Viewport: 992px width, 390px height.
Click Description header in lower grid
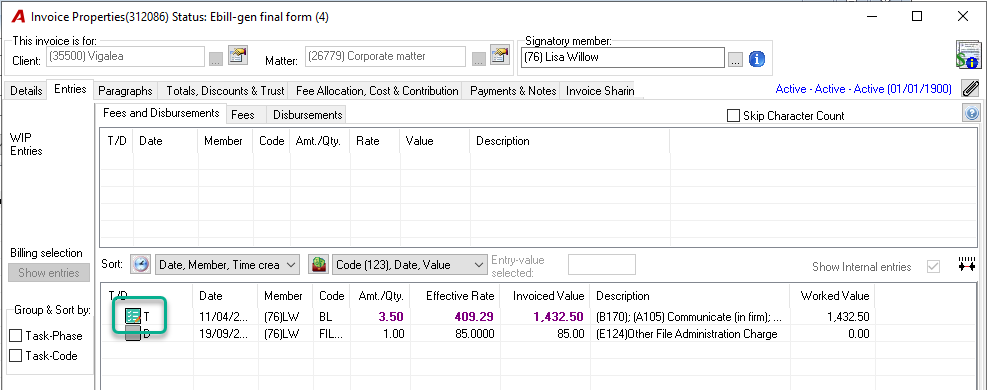pos(690,296)
